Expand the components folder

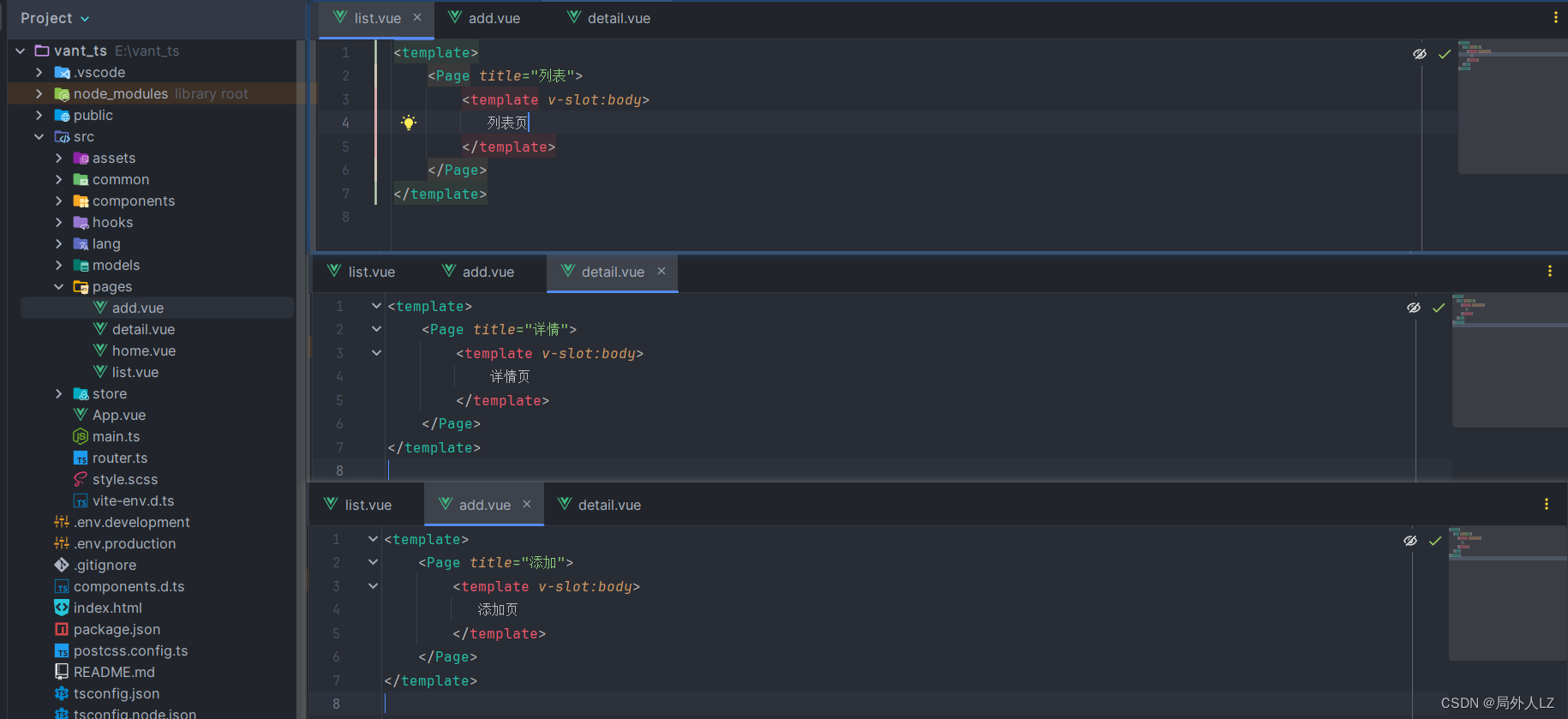coord(58,201)
